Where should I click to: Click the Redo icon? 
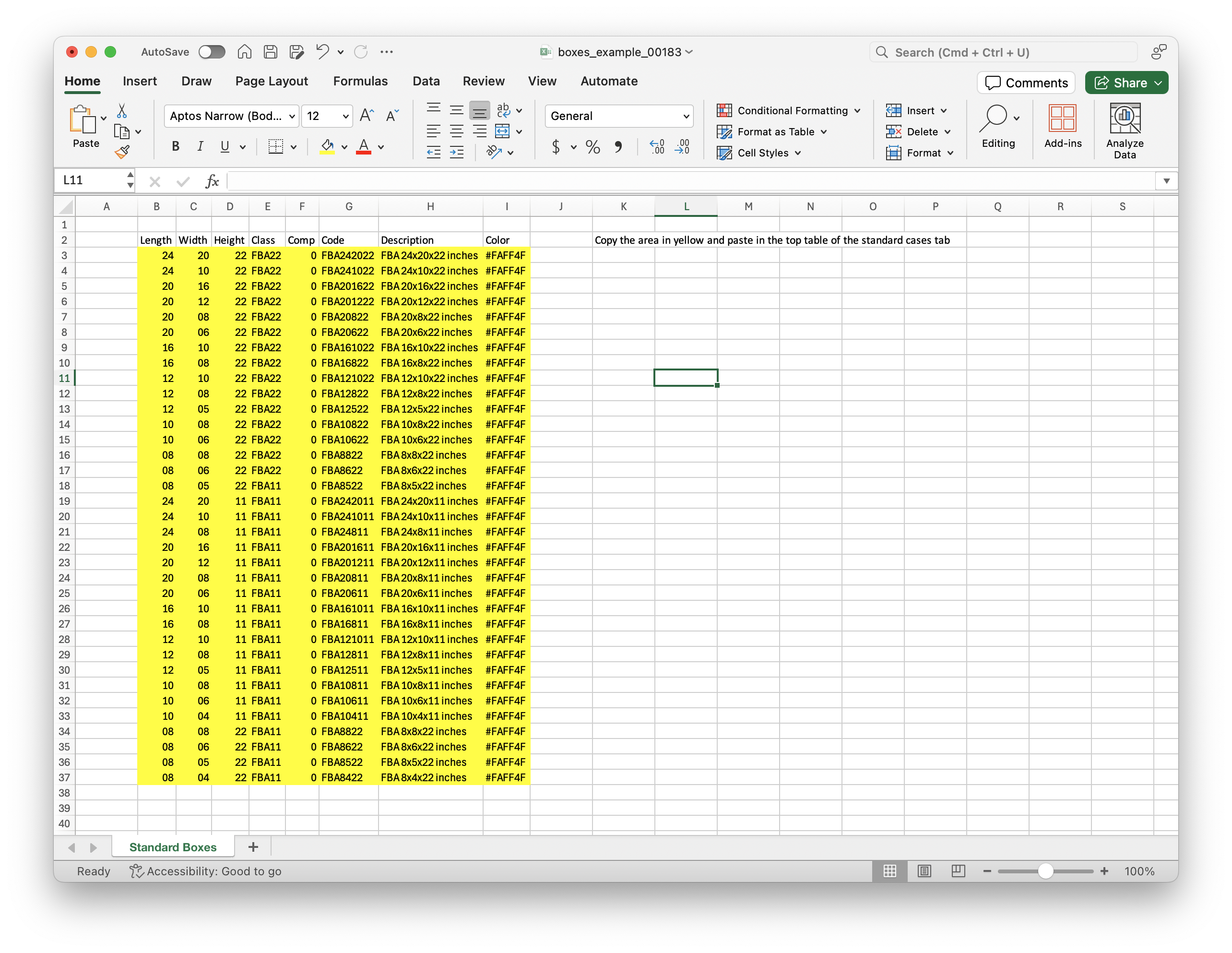360,52
